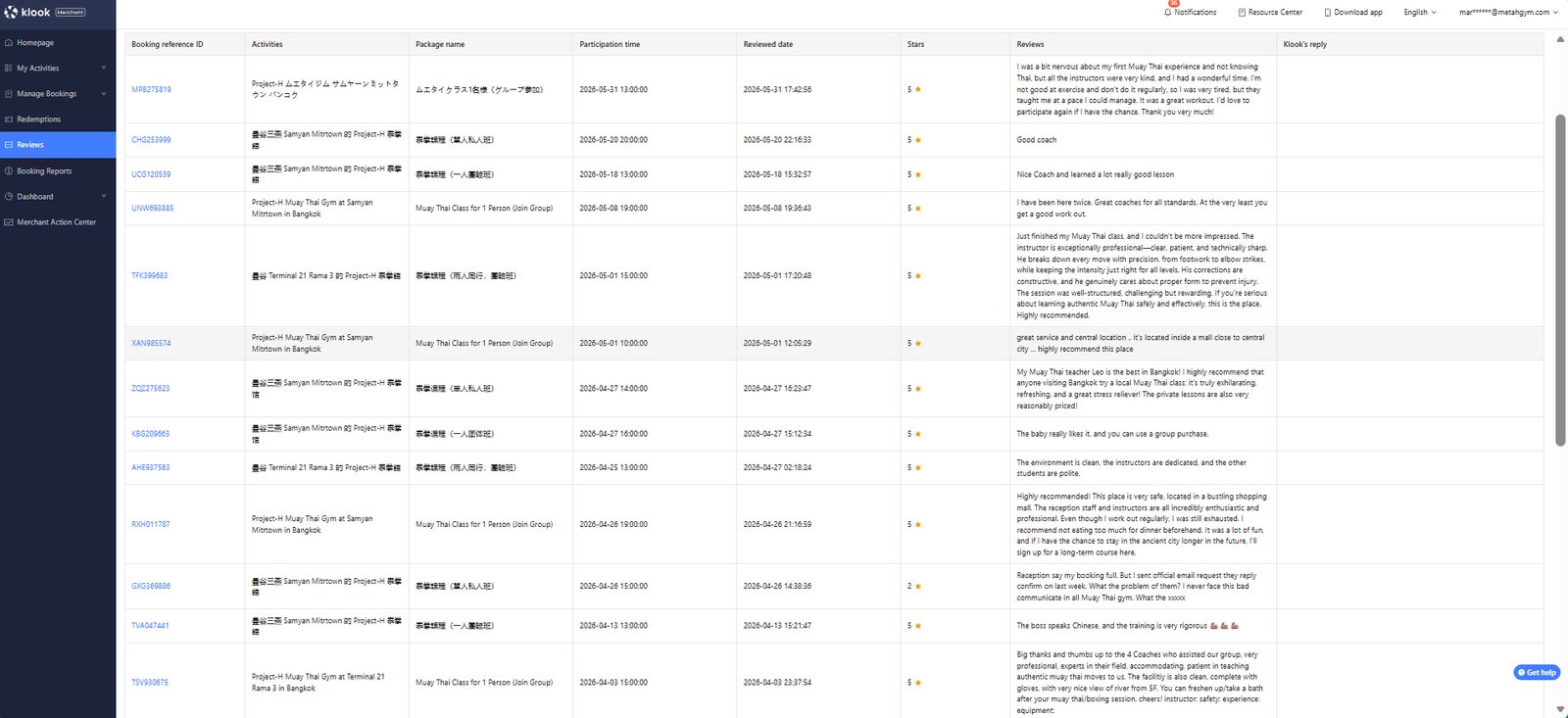This screenshot has height=718, width=1568.
Task: Click the Manage Bookings sidebar icon
Action: [x=9, y=94]
